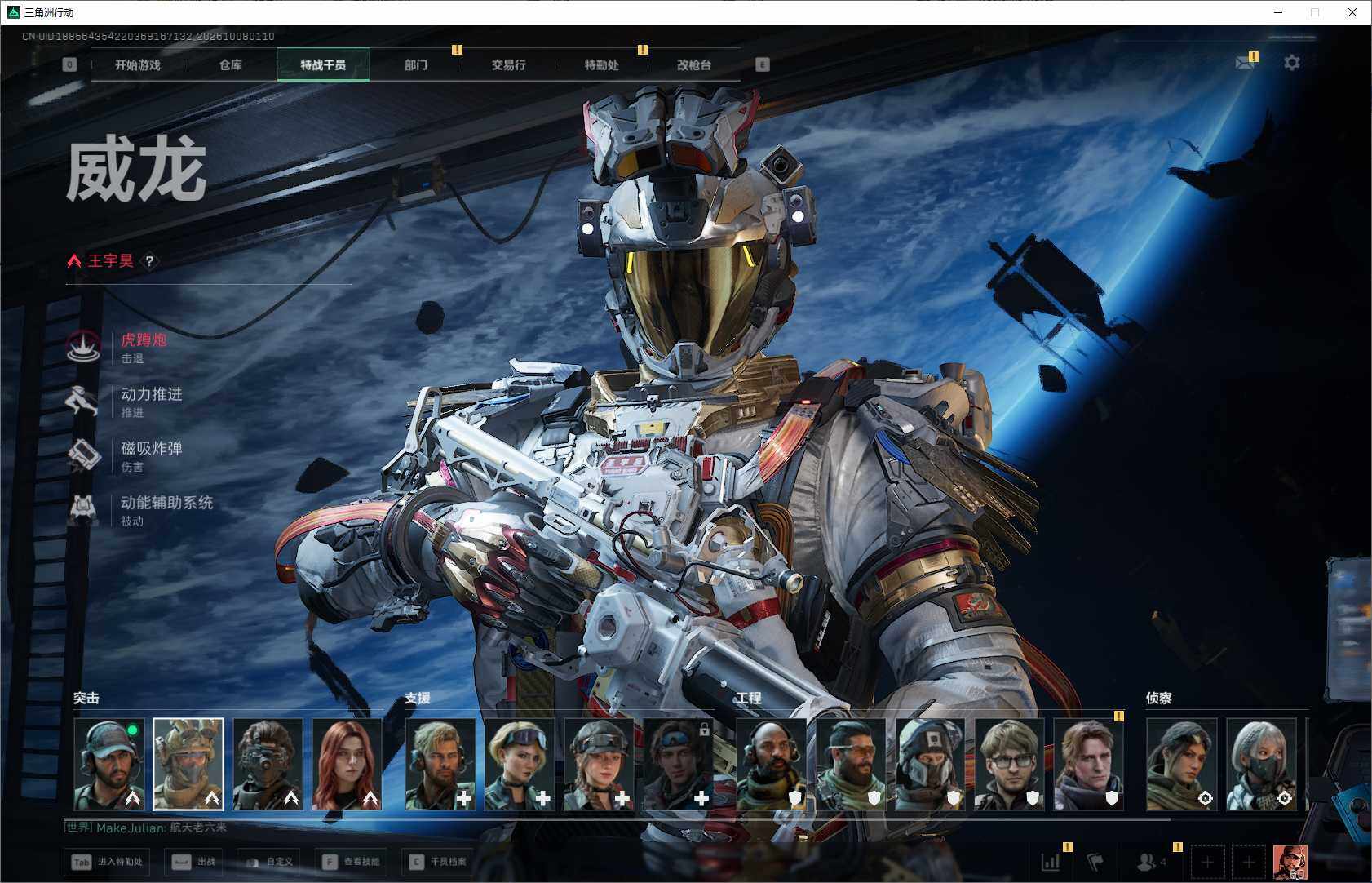Click the operator name 王宇昊
Image resolution: width=1372 pixels, height=883 pixels.
tap(111, 261)
